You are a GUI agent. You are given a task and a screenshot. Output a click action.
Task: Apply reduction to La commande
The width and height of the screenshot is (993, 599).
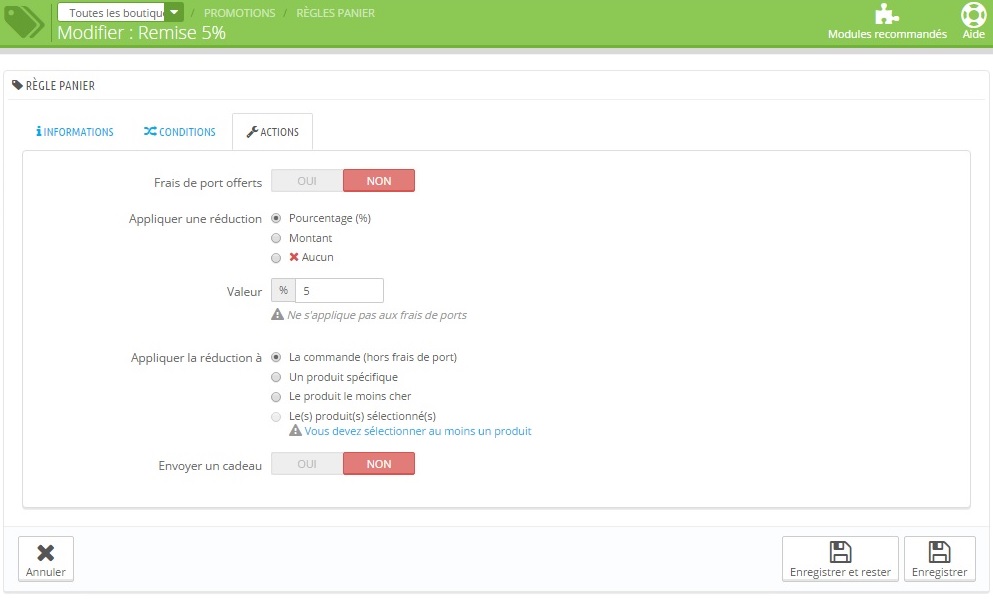click(x=276, y=357)
